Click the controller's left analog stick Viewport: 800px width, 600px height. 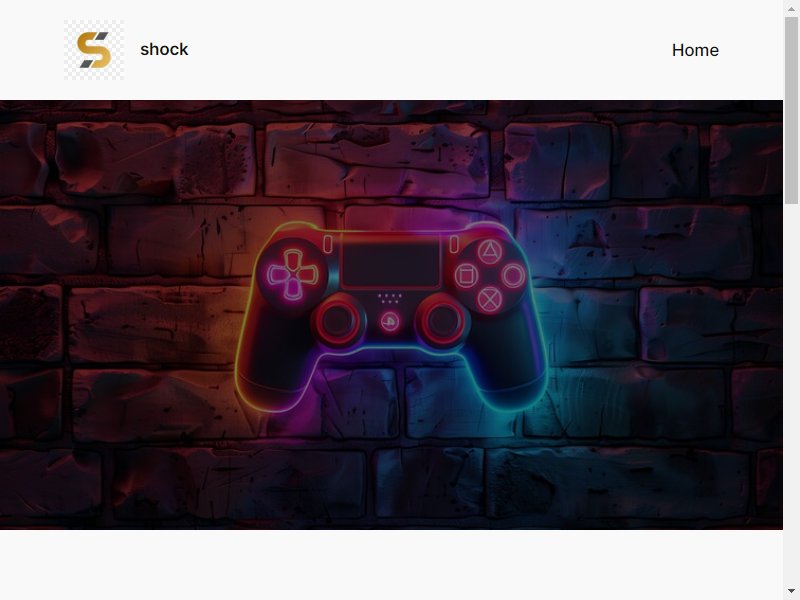click(x=338, y=321)
